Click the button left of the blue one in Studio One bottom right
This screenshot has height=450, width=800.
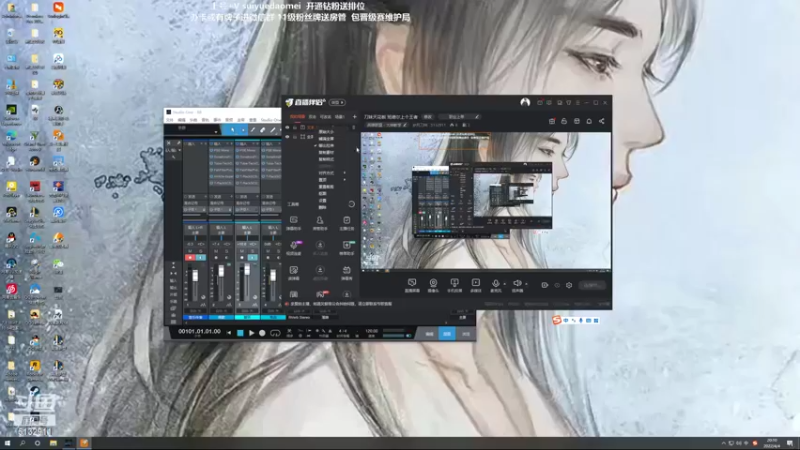click(x=429, y=334)
